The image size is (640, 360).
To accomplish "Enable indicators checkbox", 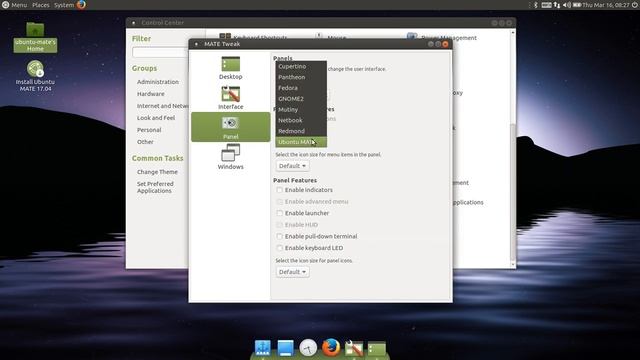I will point(280,190).
